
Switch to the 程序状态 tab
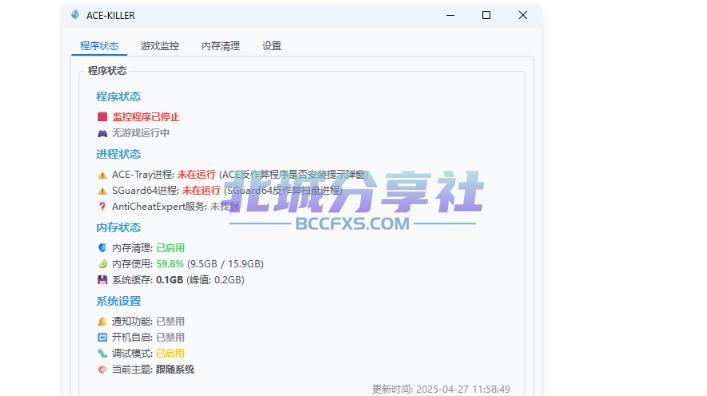click(99, 46)
